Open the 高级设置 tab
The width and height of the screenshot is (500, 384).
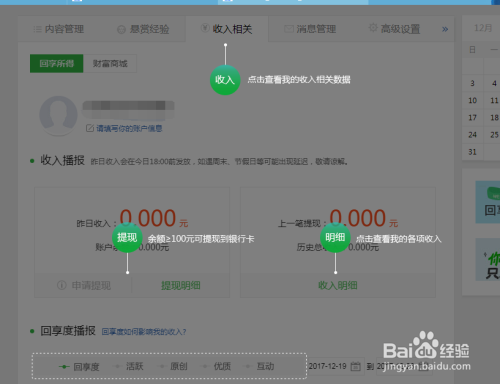coord(394,29)
